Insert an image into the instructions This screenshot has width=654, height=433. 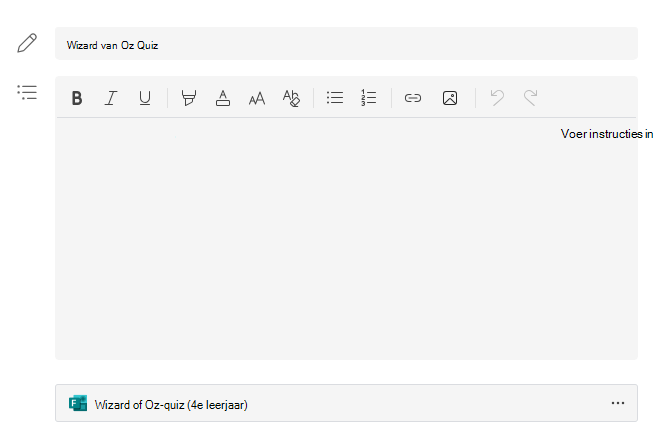click(450, 98)
